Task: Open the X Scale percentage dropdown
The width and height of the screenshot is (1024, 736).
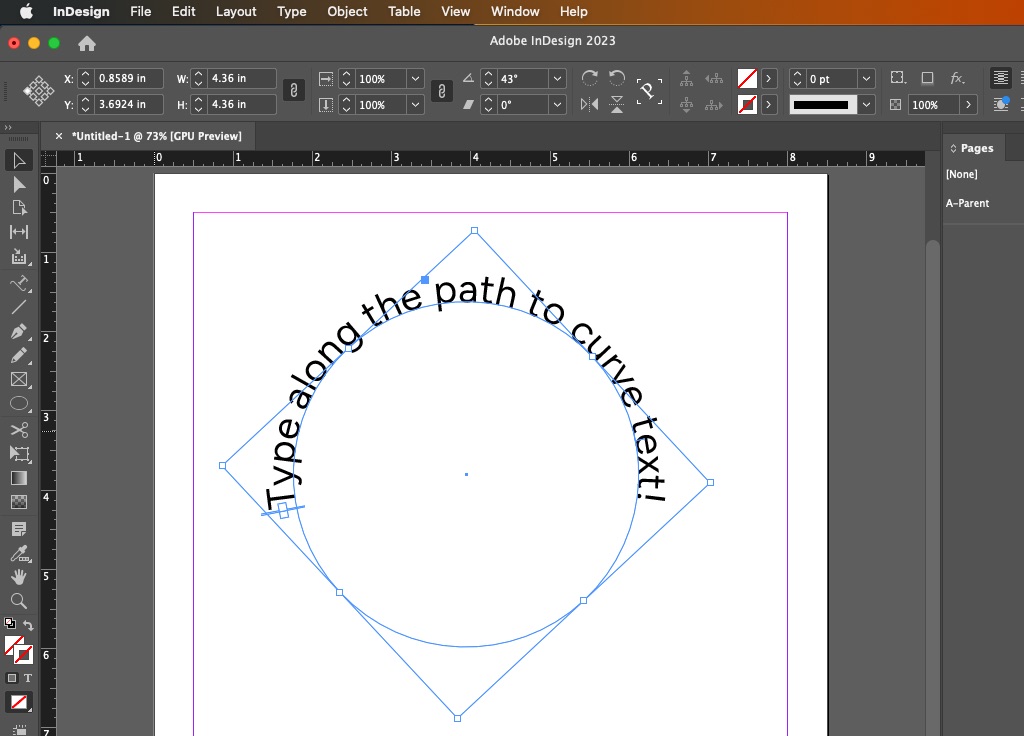Action: pyautogui.click(x=415, y=79)
